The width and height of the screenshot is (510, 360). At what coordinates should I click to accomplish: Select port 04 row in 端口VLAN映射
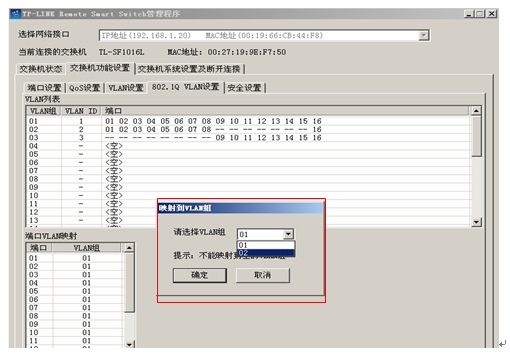click(x=75, y=283)
